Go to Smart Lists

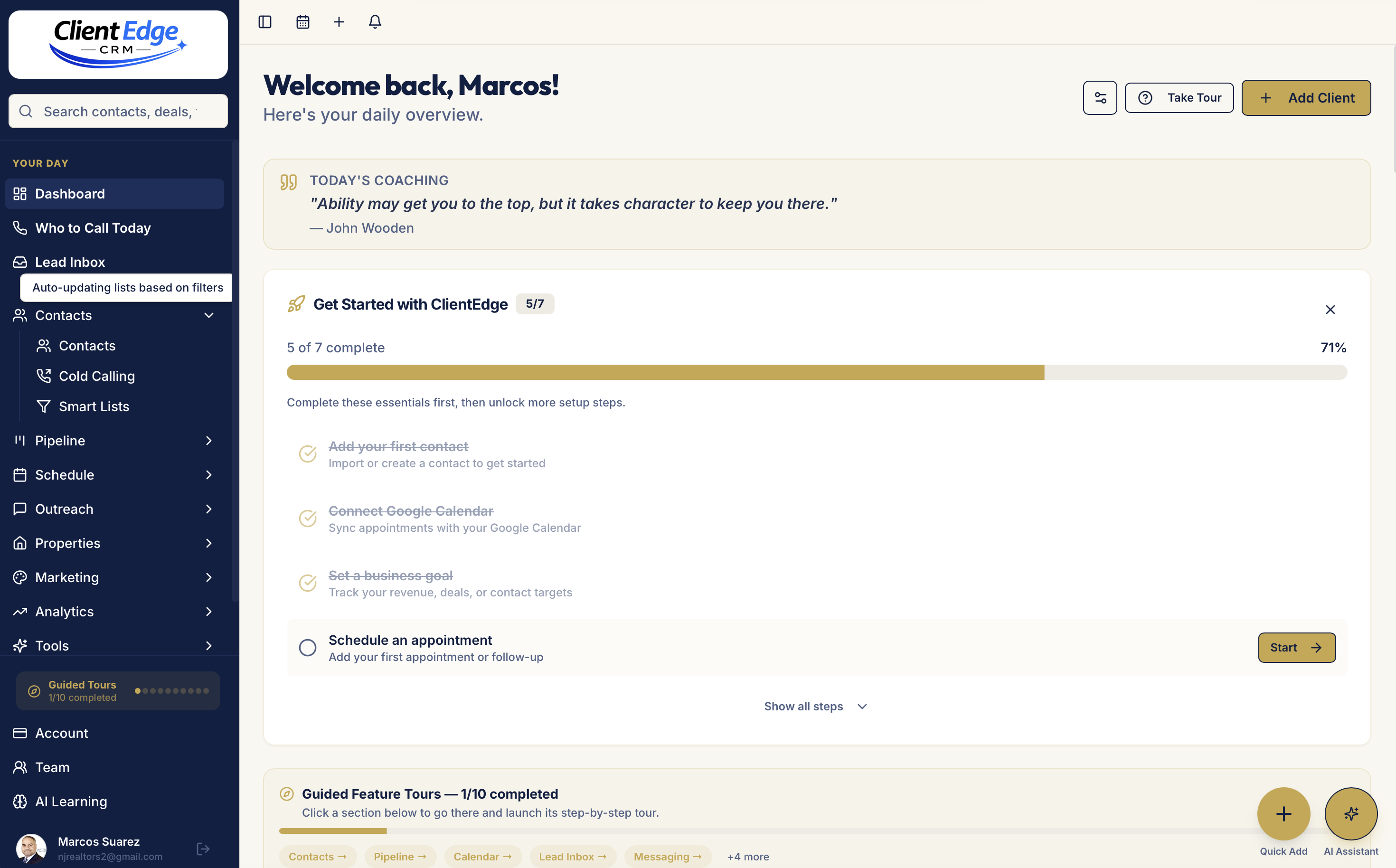coord(94,406)
